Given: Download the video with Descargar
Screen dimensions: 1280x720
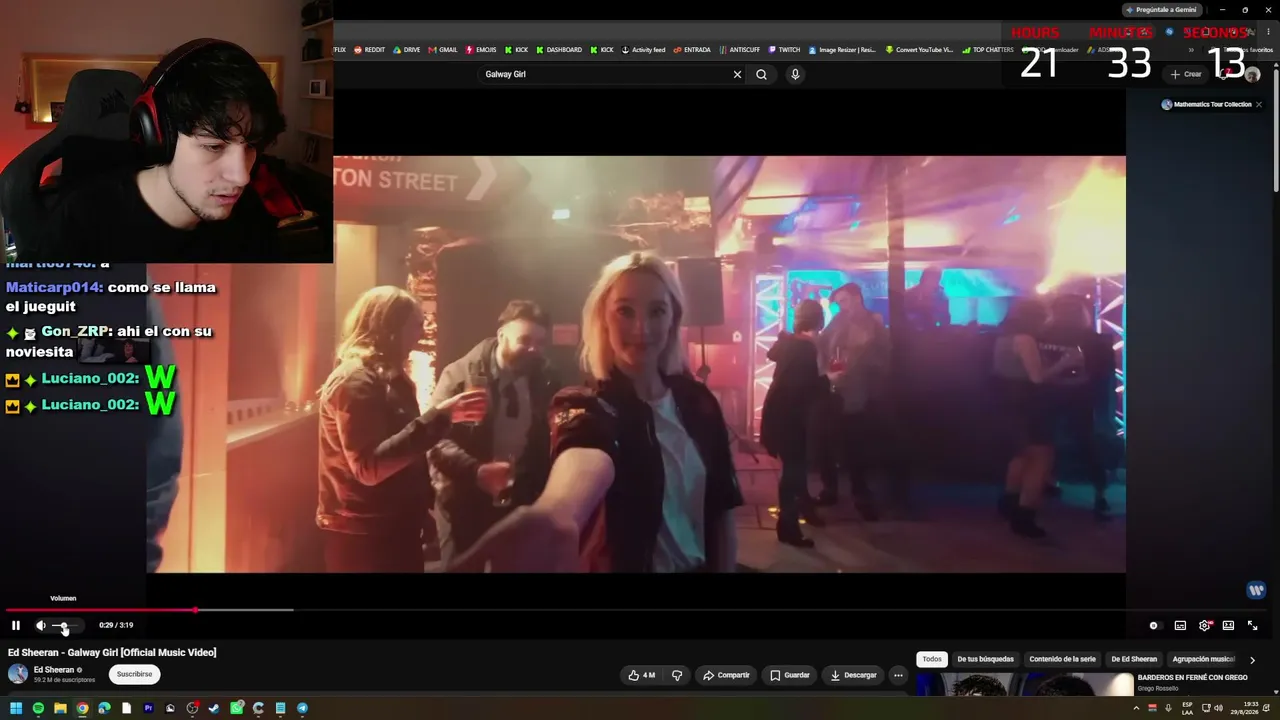Looking at the screenshot, I should pyautogui.click(x=853, y=675).
